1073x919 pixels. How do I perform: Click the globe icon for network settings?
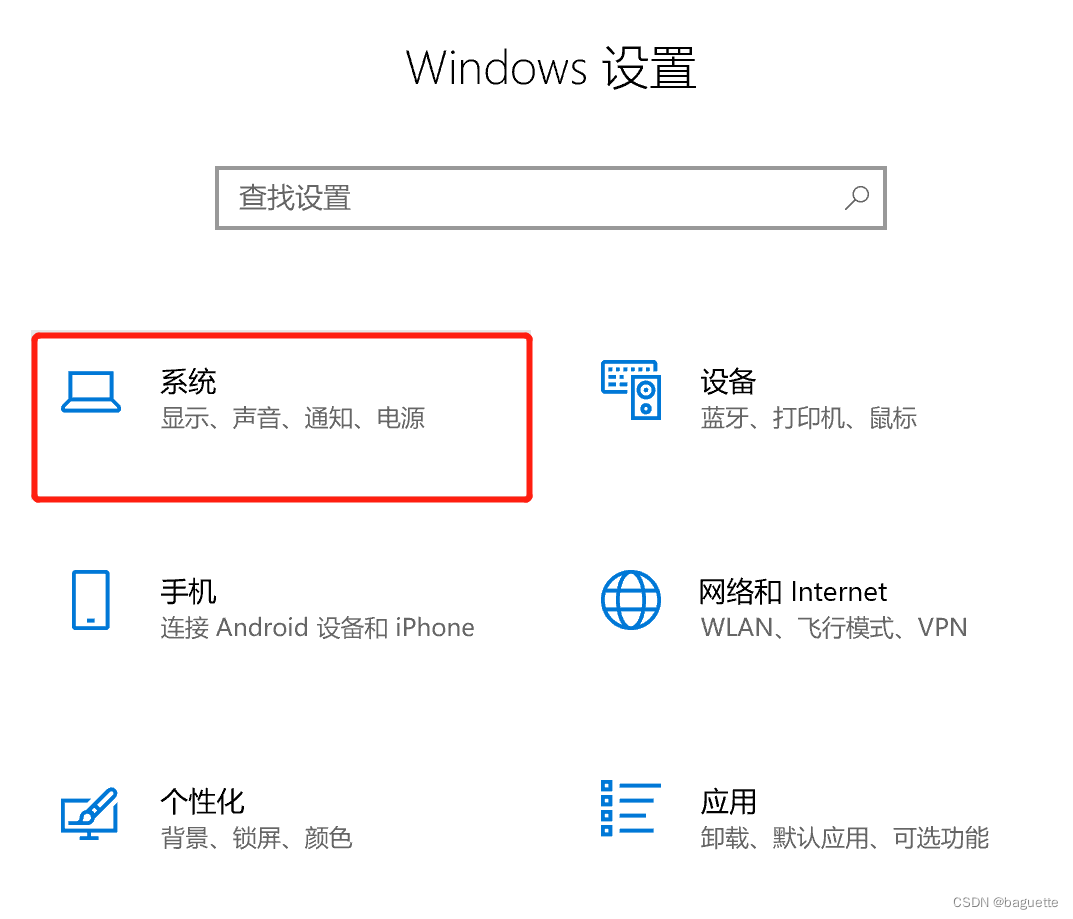pyautogui.click(x=631, y=600)
